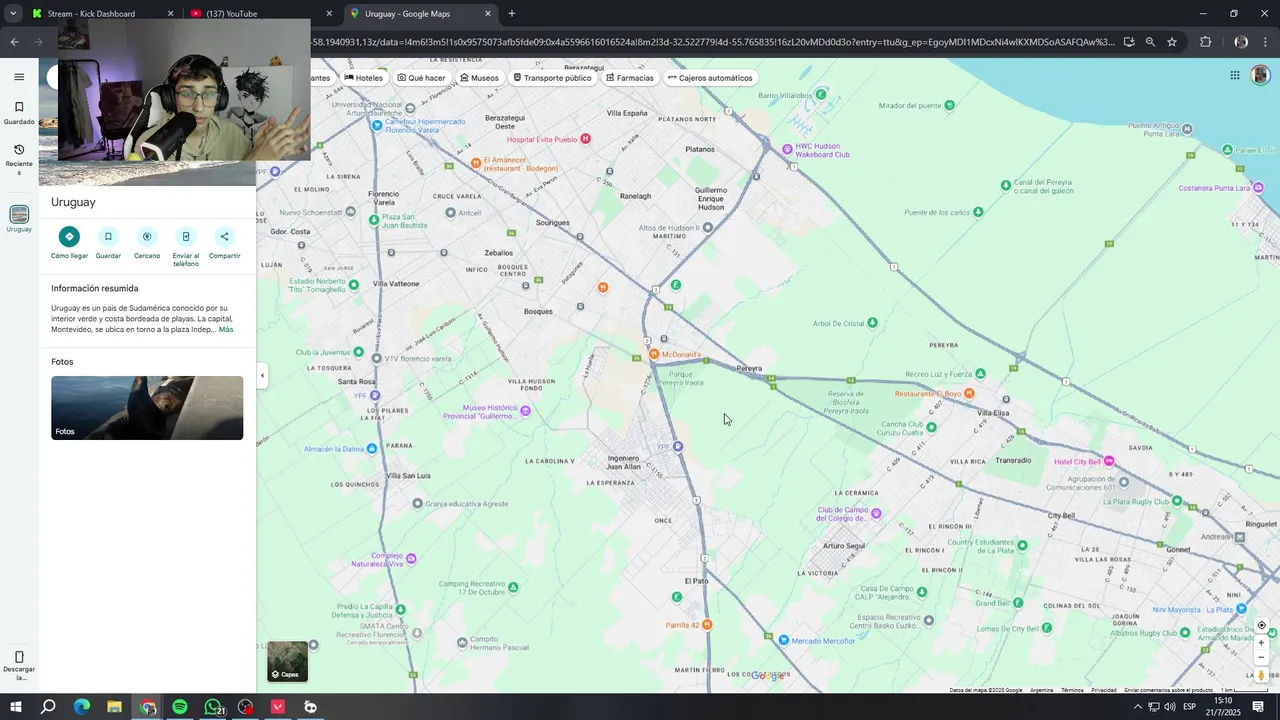The height and width of the screenshot is (720, 1280).
Task: Open File Explorer from taskbar
Action: coord(114,707)
